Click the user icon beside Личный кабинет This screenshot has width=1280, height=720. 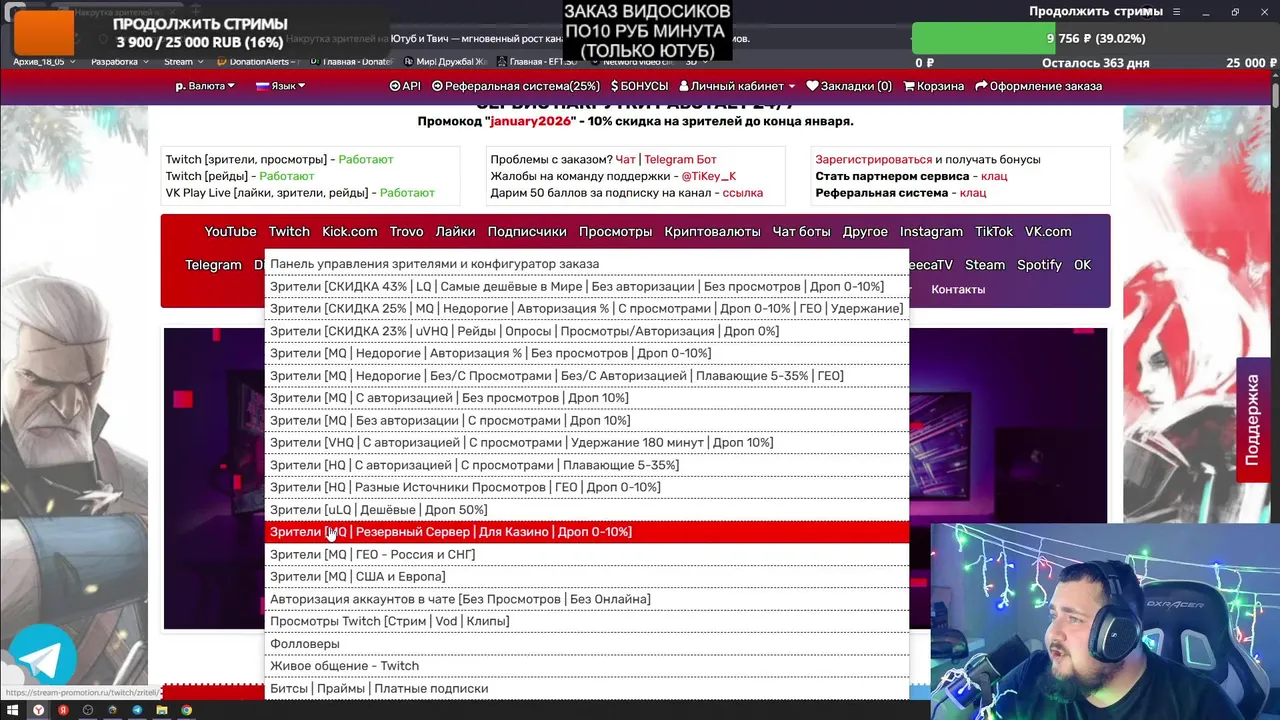(684, 86)
